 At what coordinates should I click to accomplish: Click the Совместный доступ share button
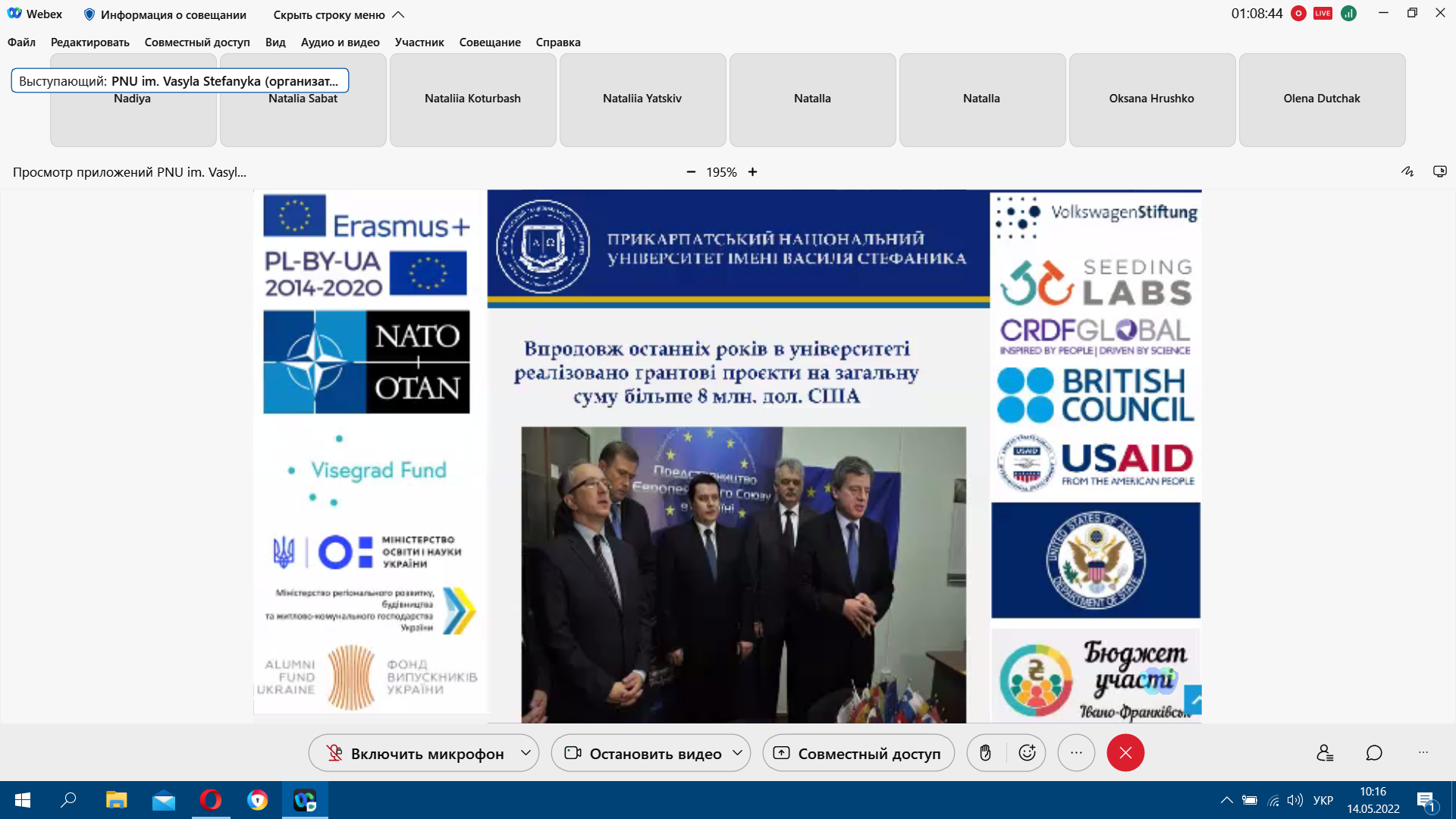pyautogui.click(x=858, y=753)
